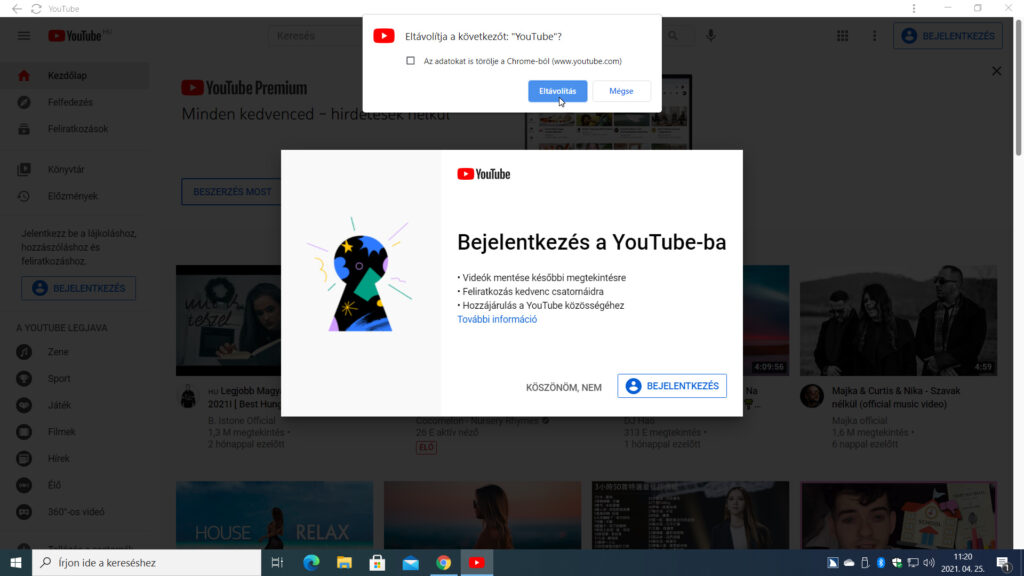
Task: Open the 'Majka & Curtis & Nika - Szavak nélkül' title
Action: coord(896,397)
